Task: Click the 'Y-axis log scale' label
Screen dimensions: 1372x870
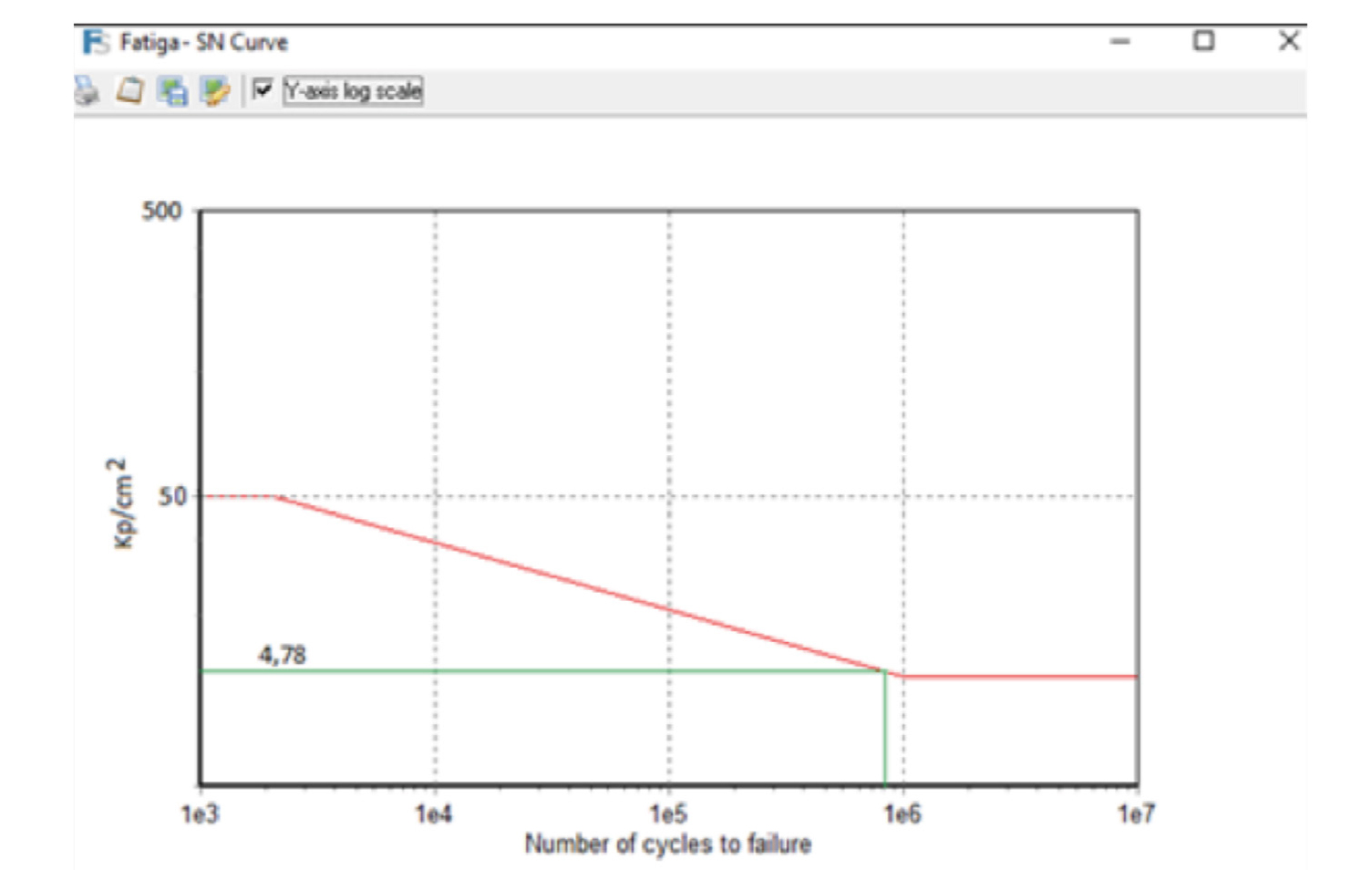Action: [353, 90]
